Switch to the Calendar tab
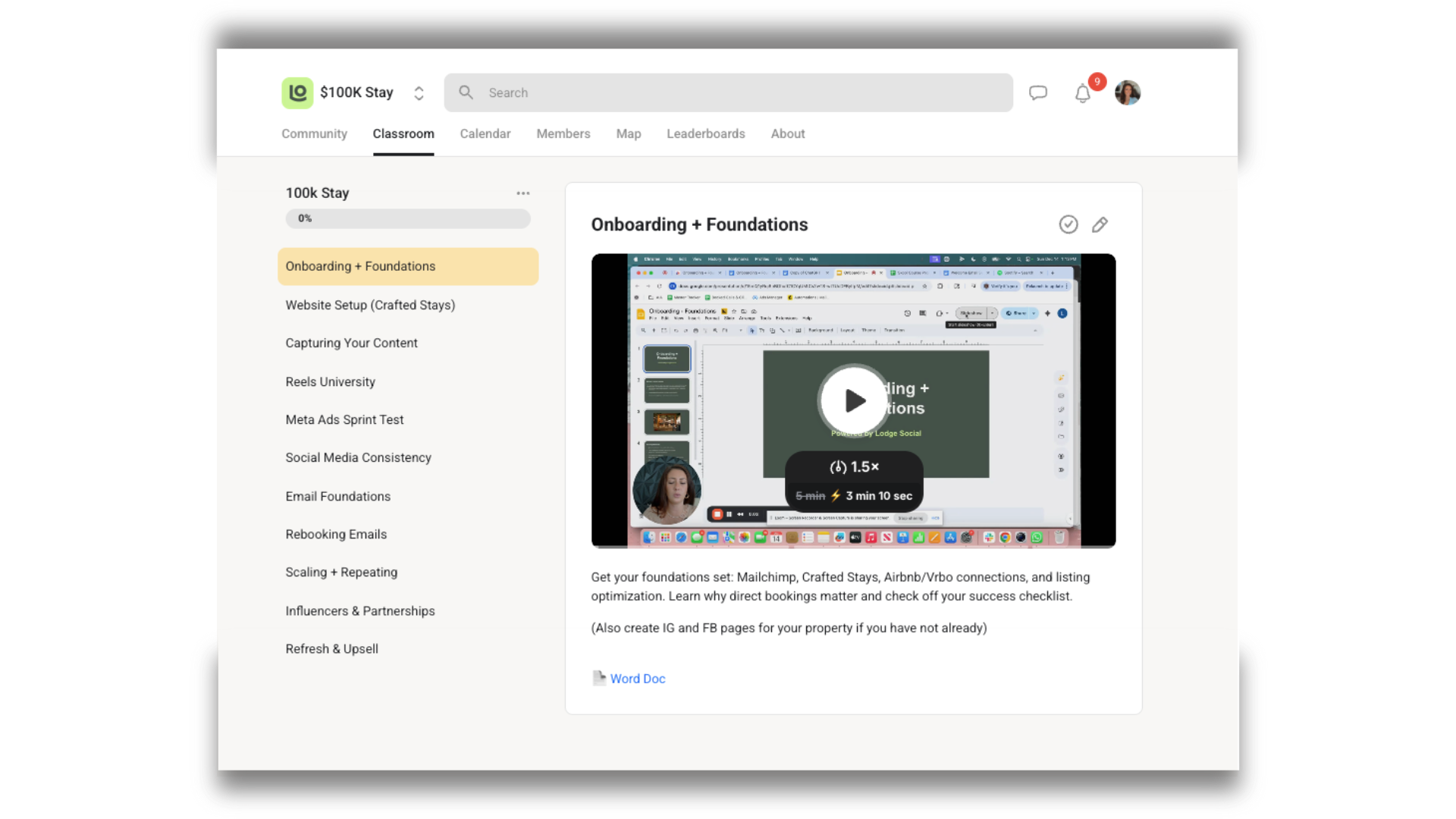Screen dimensions: 1456x819 tap(485, 133)
